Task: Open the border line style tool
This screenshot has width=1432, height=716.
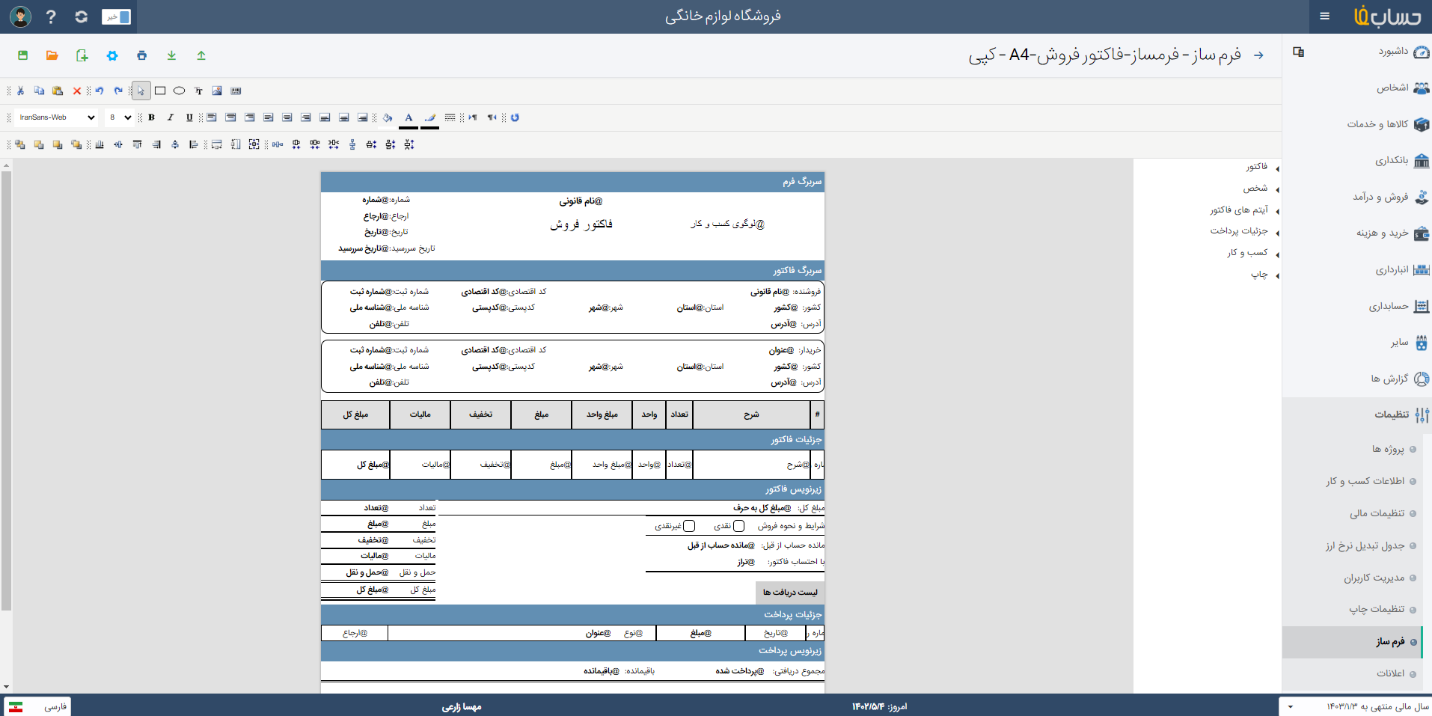Action: point(450,118)
